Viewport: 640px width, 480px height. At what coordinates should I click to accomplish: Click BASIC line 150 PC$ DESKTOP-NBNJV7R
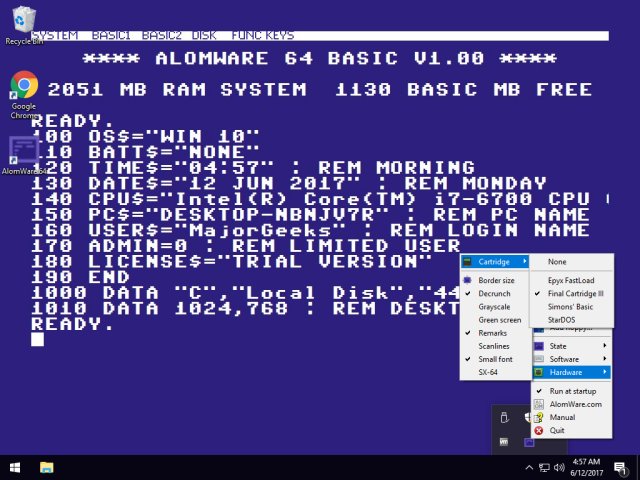310,215
